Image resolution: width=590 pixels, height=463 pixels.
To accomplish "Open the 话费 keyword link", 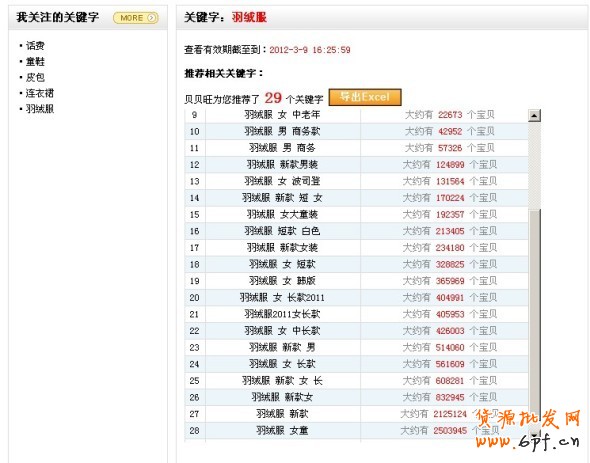I will [x=35, y=46].
